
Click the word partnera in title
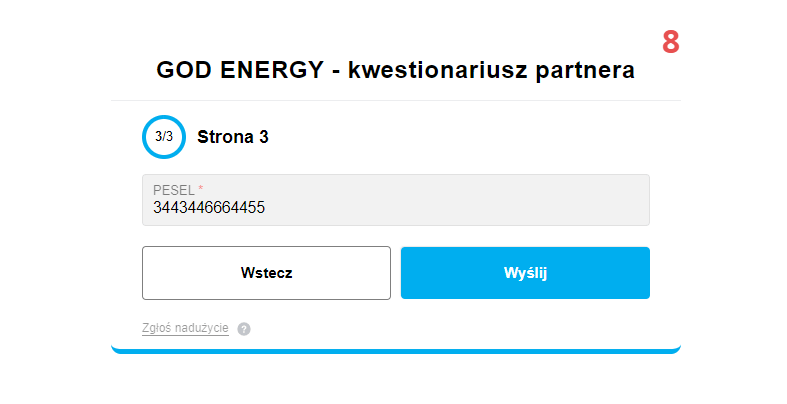[584, 71]
